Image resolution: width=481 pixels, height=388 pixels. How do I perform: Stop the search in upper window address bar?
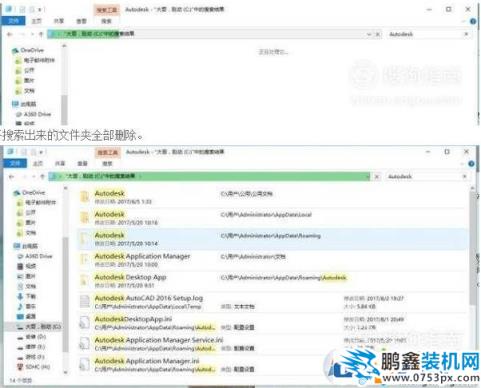[378, 34]
